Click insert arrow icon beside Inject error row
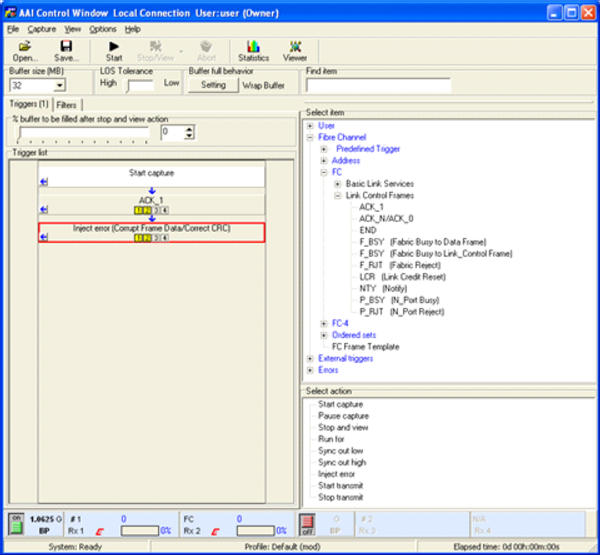600x555 pixels. point(44,237)
